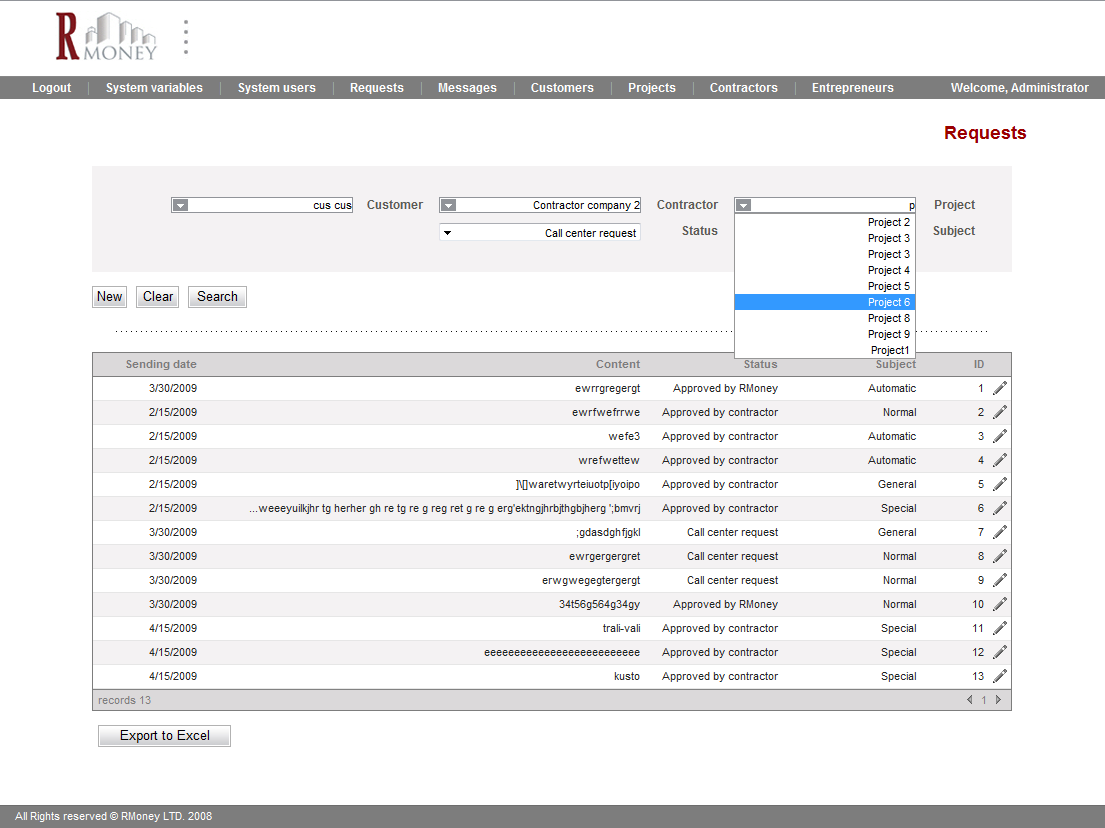
Task: Focus the Contractor company 2 field
Action: [540, 205]
